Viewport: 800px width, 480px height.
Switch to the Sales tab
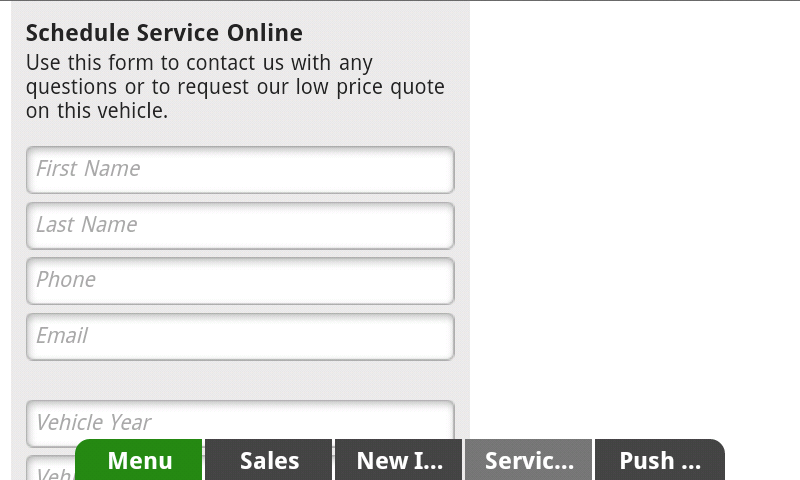coord(269,460)
